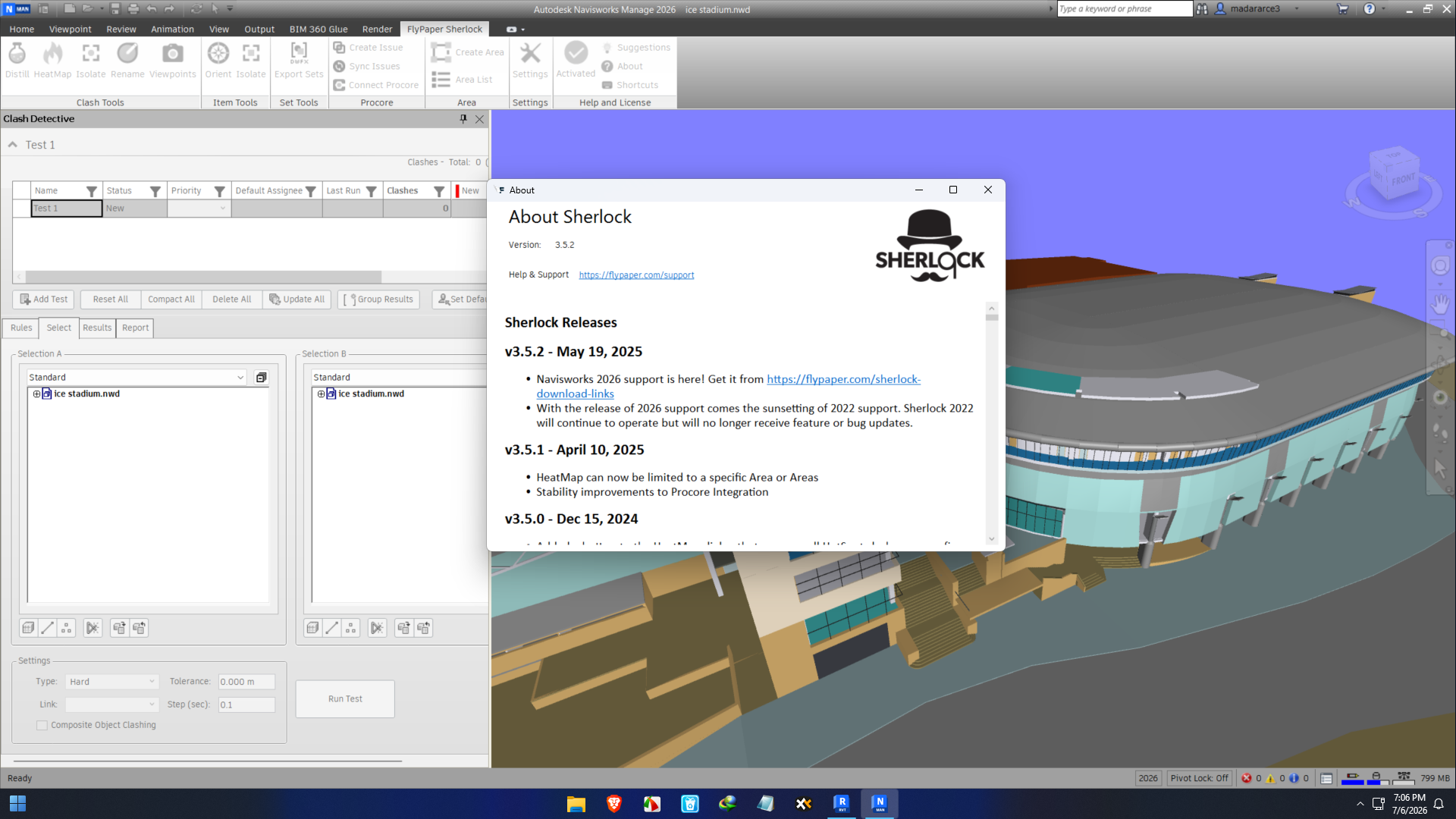Open Suggestions in Help and License
Screen dimensions: 1456x819
pos(636,47)
